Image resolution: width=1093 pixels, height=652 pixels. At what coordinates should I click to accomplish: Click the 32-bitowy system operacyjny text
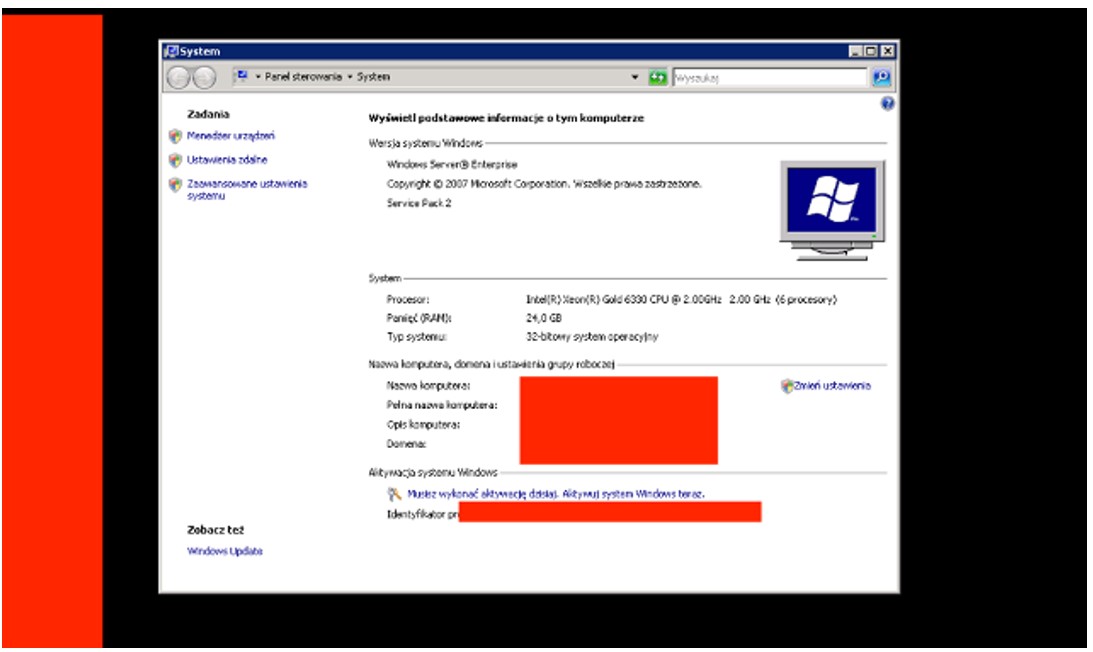[x=592, y=337]
